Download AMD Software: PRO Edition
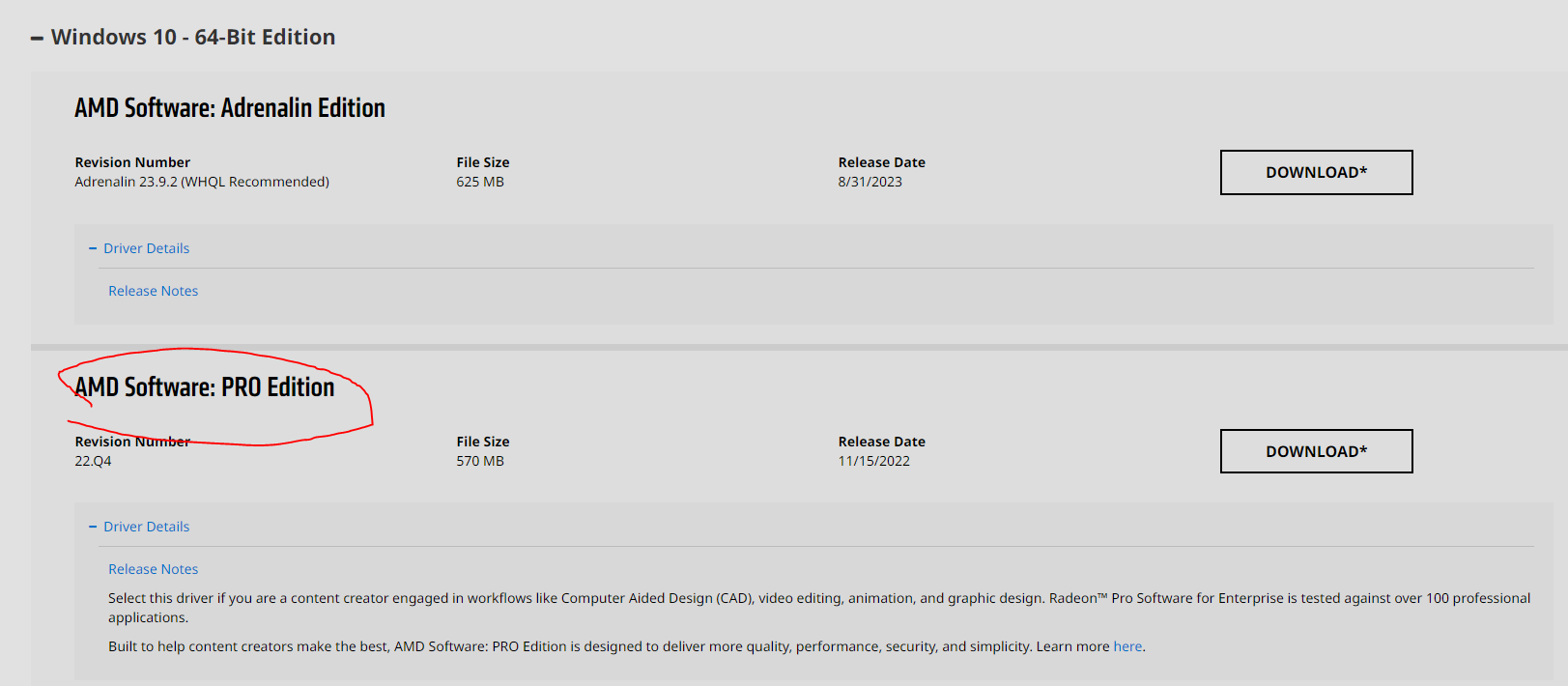The height and width of the screenshot is (686, 1568). 1316,451
